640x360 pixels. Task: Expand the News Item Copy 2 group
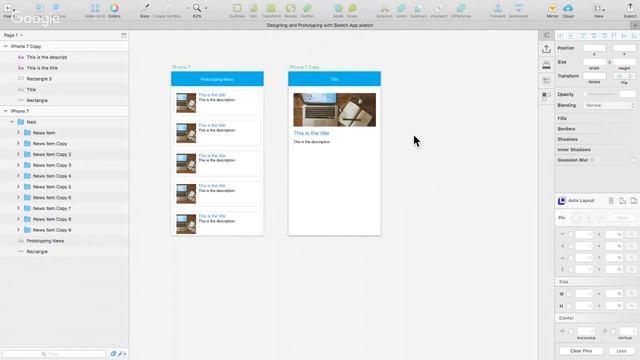(x=18, y=154)
